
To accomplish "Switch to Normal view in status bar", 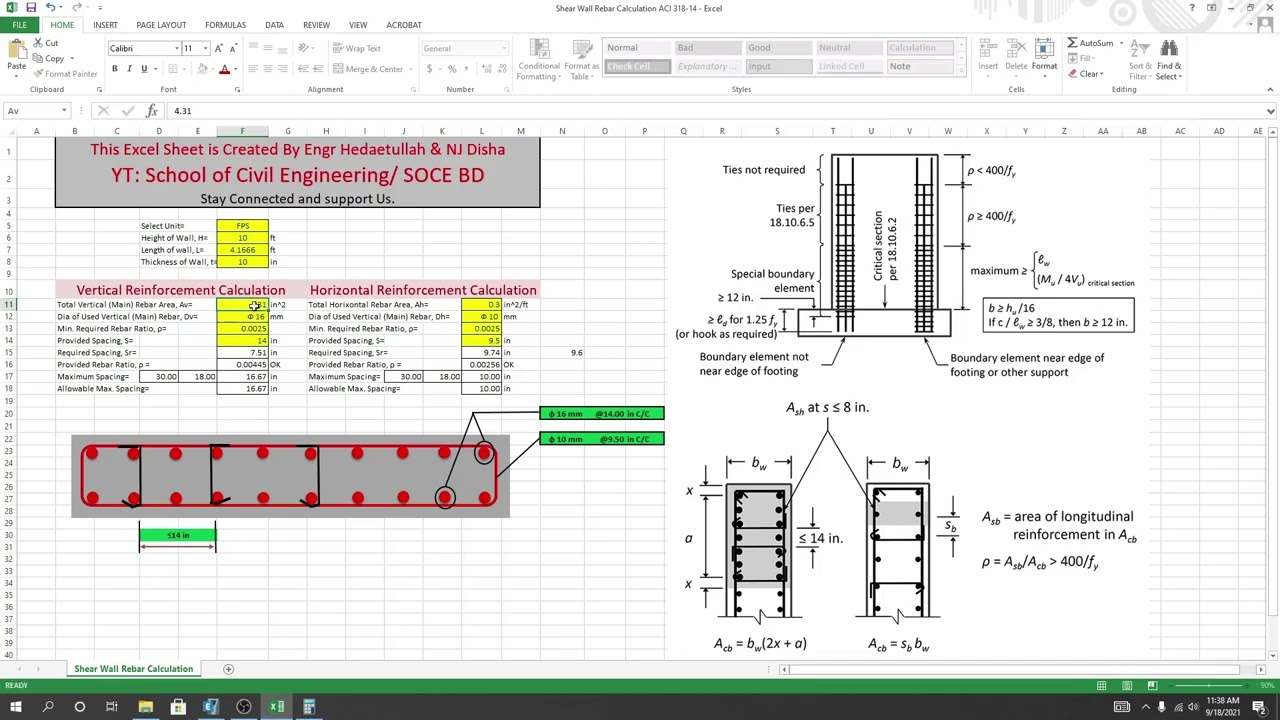I will [1101, 685].
